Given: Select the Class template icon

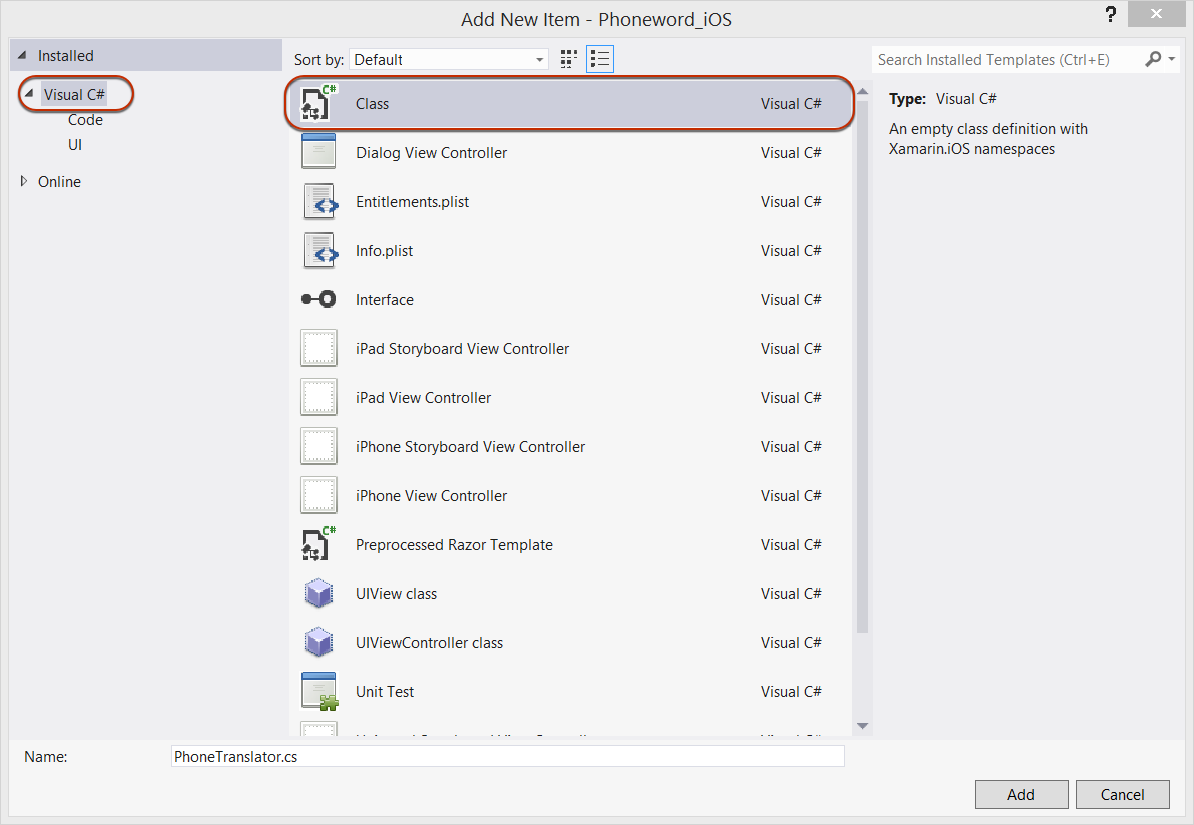Looking at the screenshot, I should (x=319, y=103).
